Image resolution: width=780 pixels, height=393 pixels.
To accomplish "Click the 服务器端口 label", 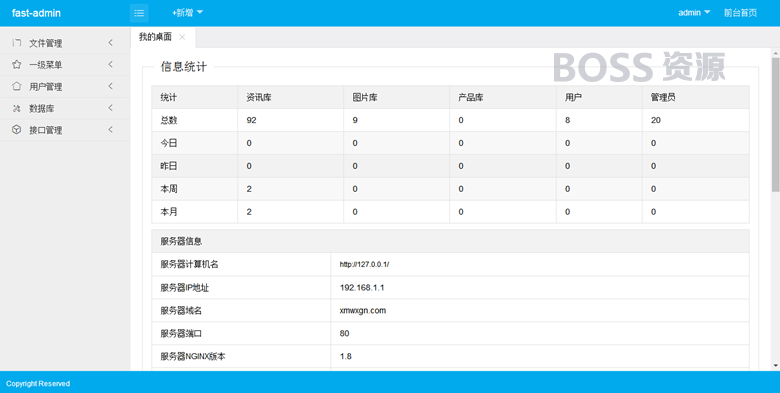I will coord(181,333).
